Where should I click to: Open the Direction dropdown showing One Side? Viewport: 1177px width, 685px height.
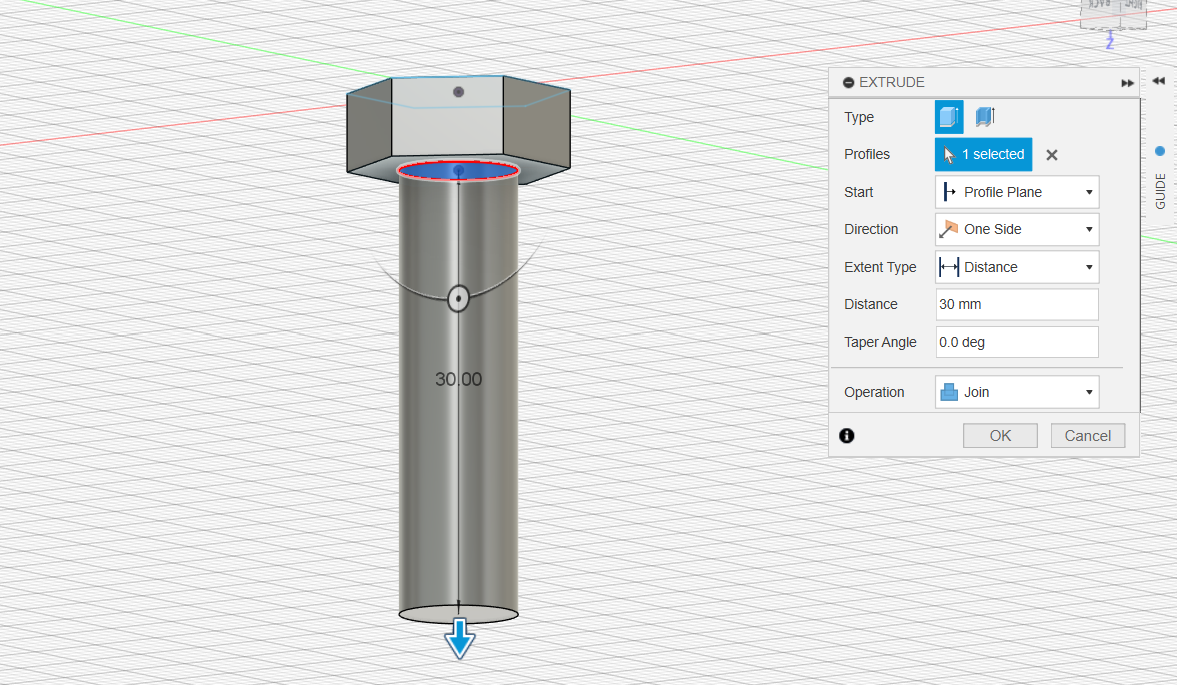tap(1017, 230)
